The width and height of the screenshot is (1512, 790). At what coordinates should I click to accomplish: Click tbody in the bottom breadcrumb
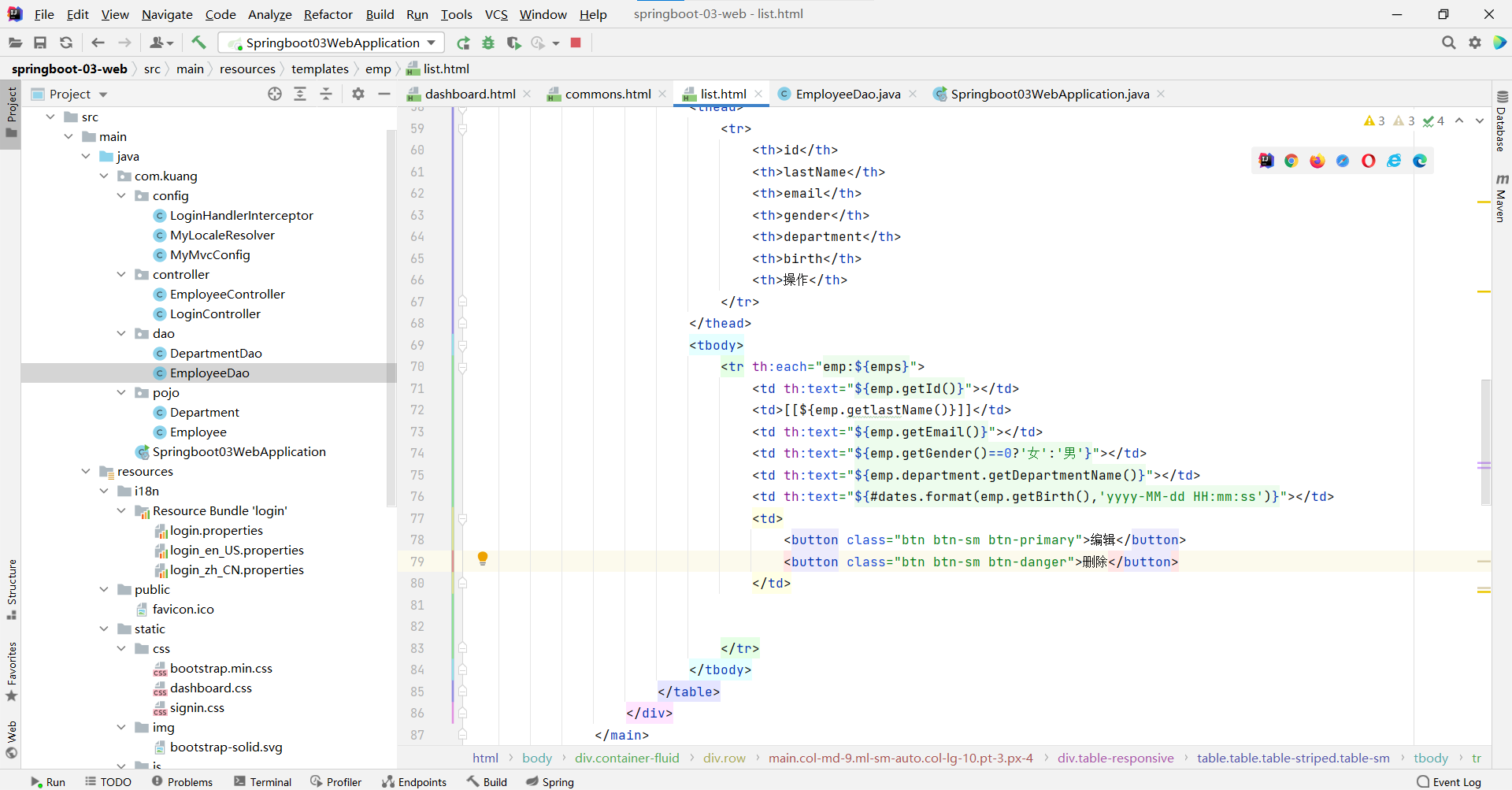(x=1430, y=758)
